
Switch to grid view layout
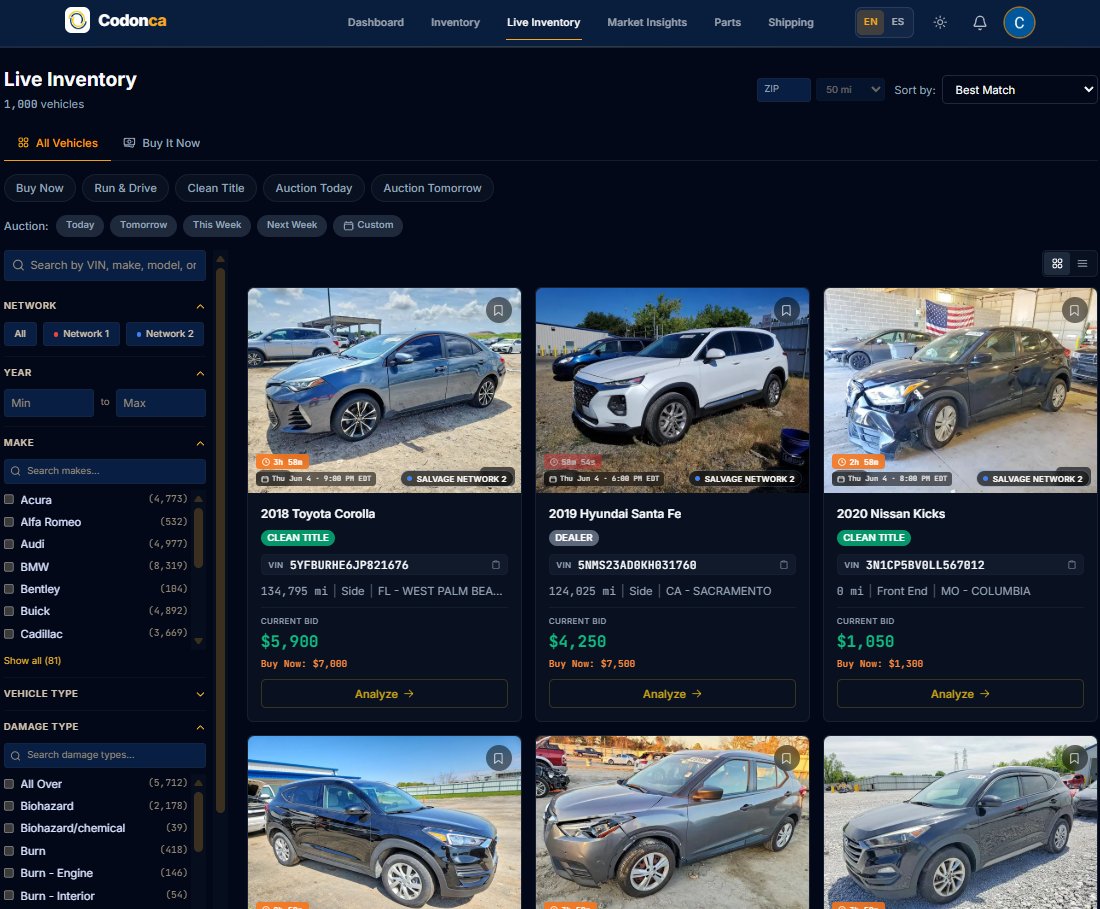pyautogui.click(x=1057, y=263)
